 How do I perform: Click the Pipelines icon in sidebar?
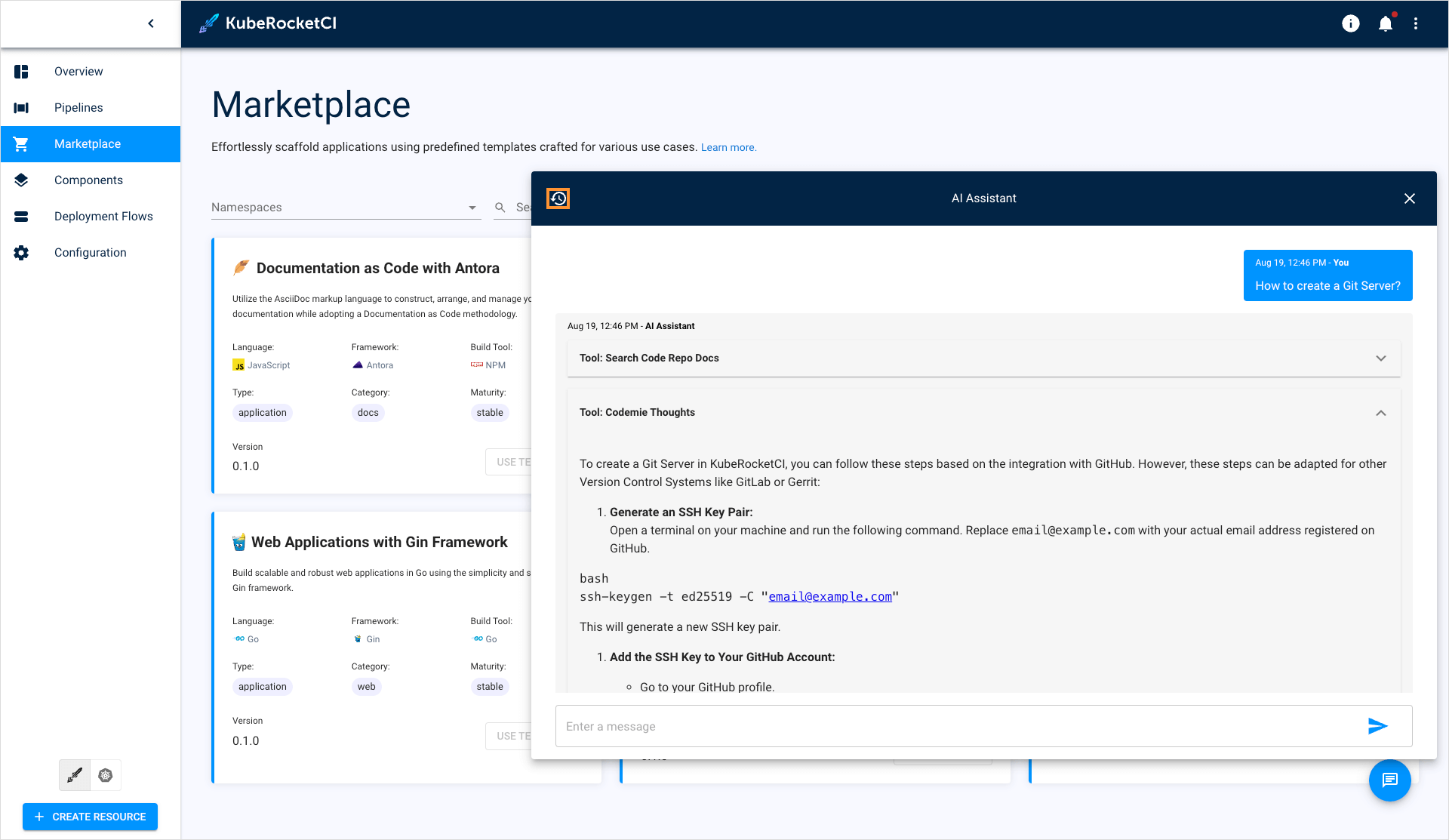point(21,107)
